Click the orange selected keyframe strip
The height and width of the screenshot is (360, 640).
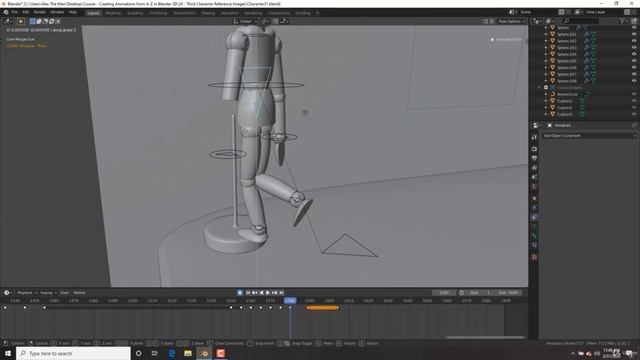pyautogui.click(x=322, y=307)
